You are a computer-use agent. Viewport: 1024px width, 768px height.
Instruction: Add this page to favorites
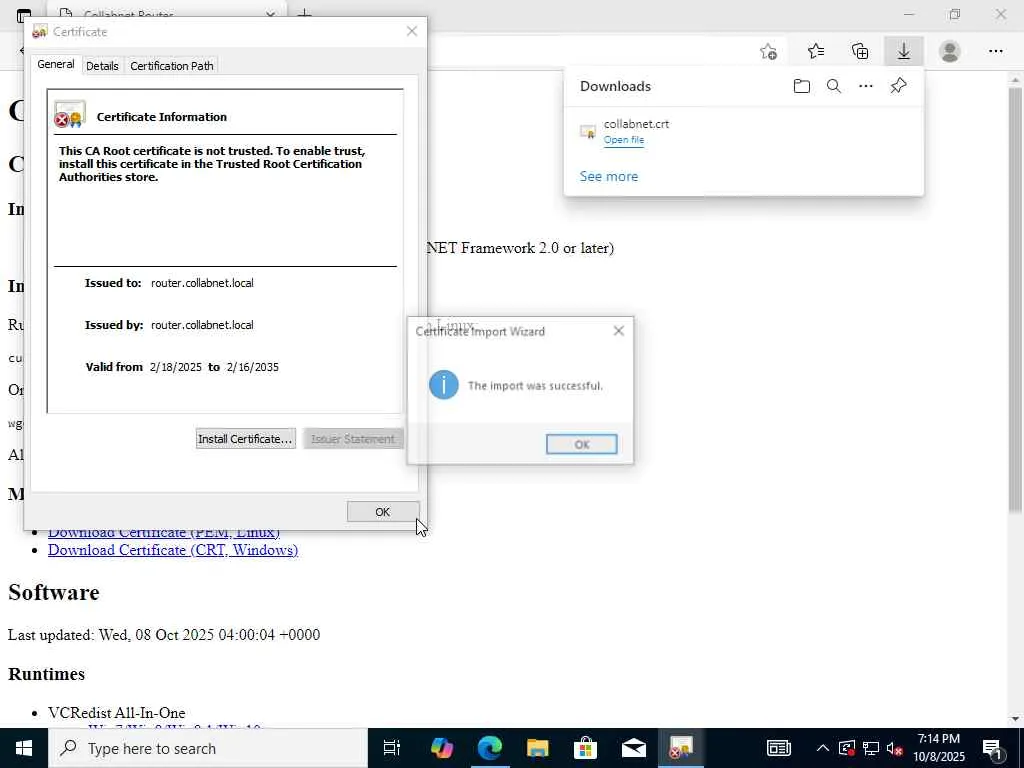pyautogui.click(x=769, y=51)
